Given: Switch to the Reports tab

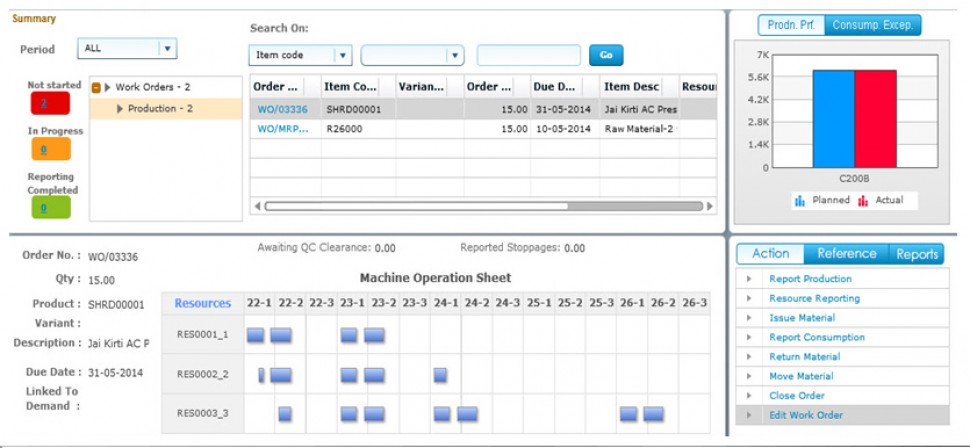Looking at the screenshot, I should (916, 254).
